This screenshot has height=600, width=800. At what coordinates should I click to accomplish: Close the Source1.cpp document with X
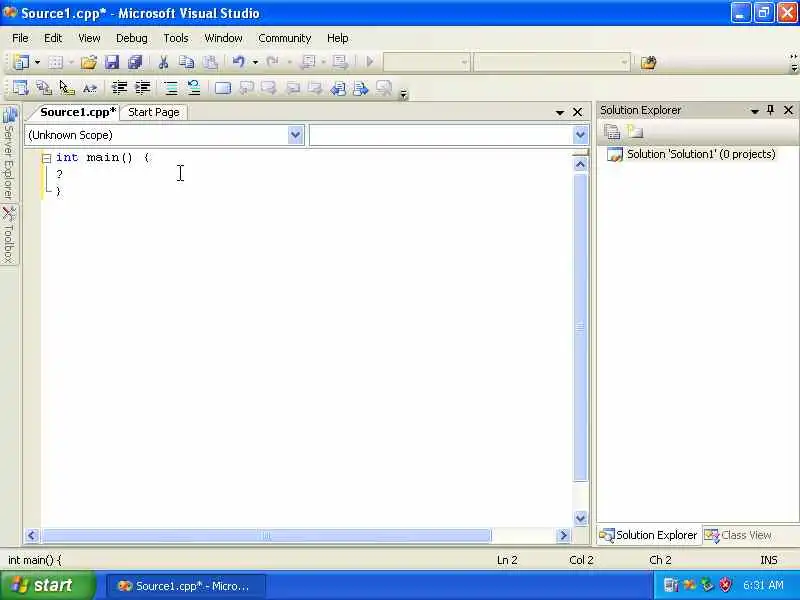(x=578, y=112)
